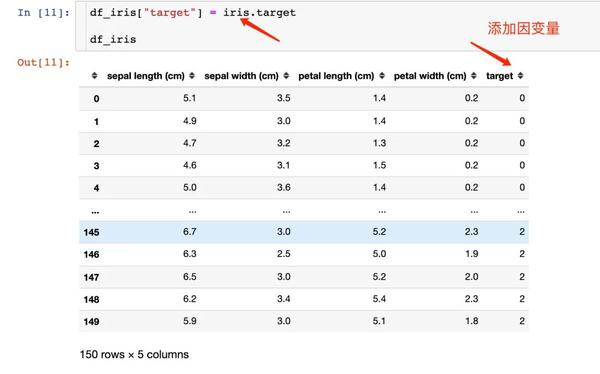
Task: Place cursor on the df_iris code line
Action: coord(113,39)
